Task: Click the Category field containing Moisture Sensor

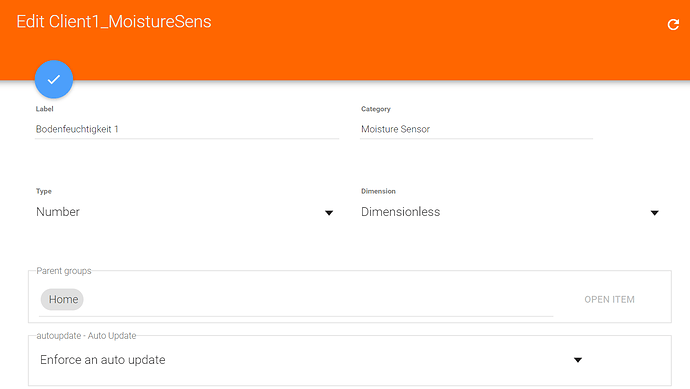Action: point(477,129)
